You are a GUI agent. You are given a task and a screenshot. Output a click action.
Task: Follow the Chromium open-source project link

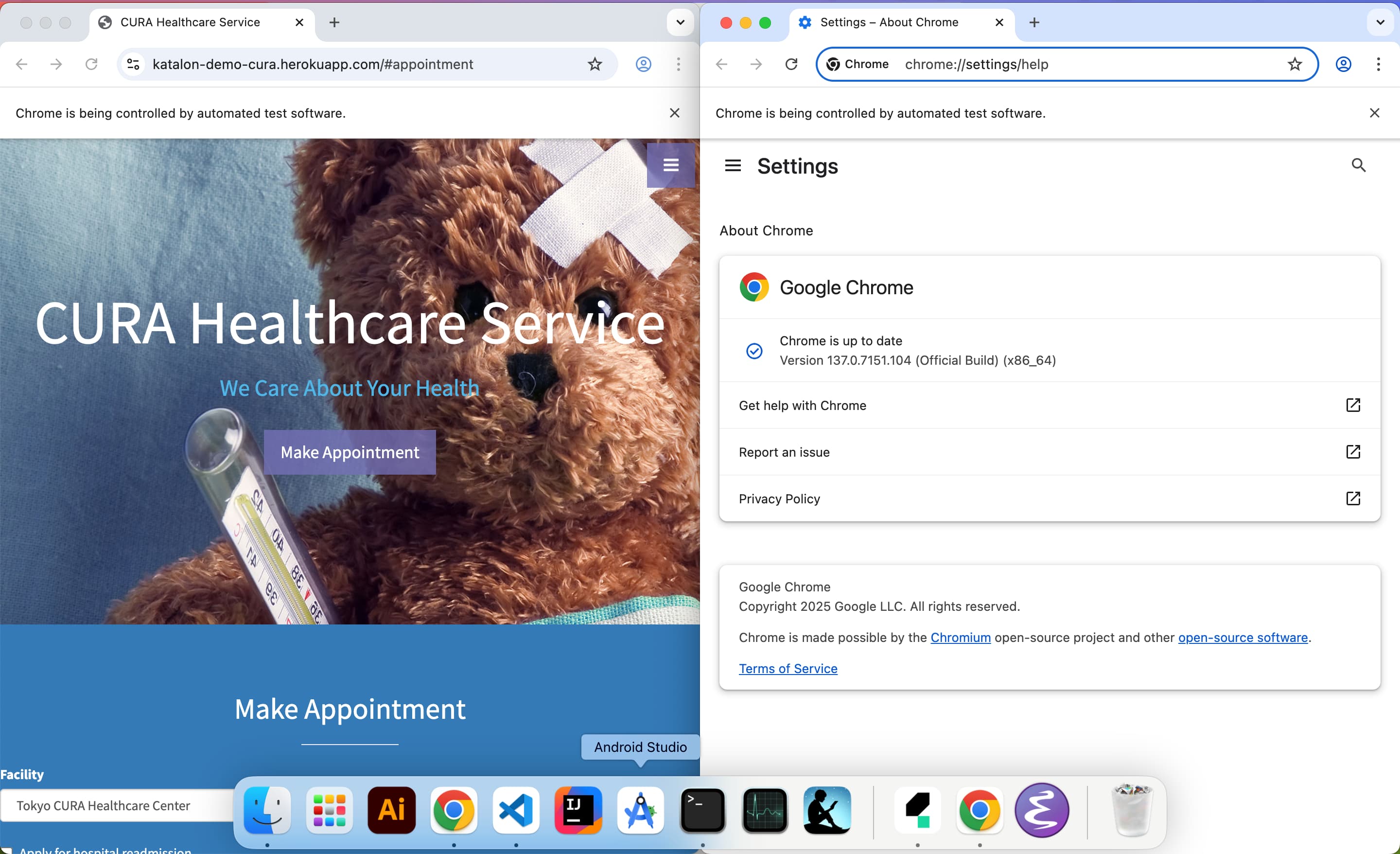click(960, 638)
